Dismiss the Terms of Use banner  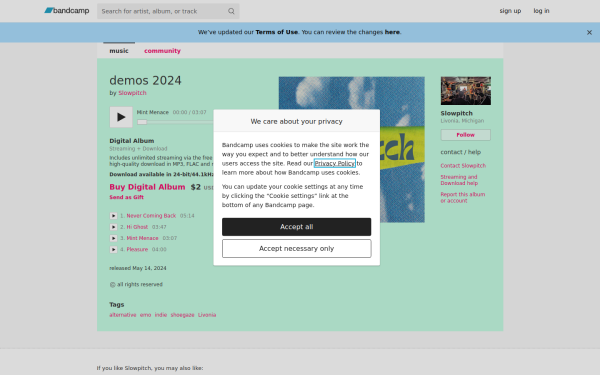pos(589,33)
